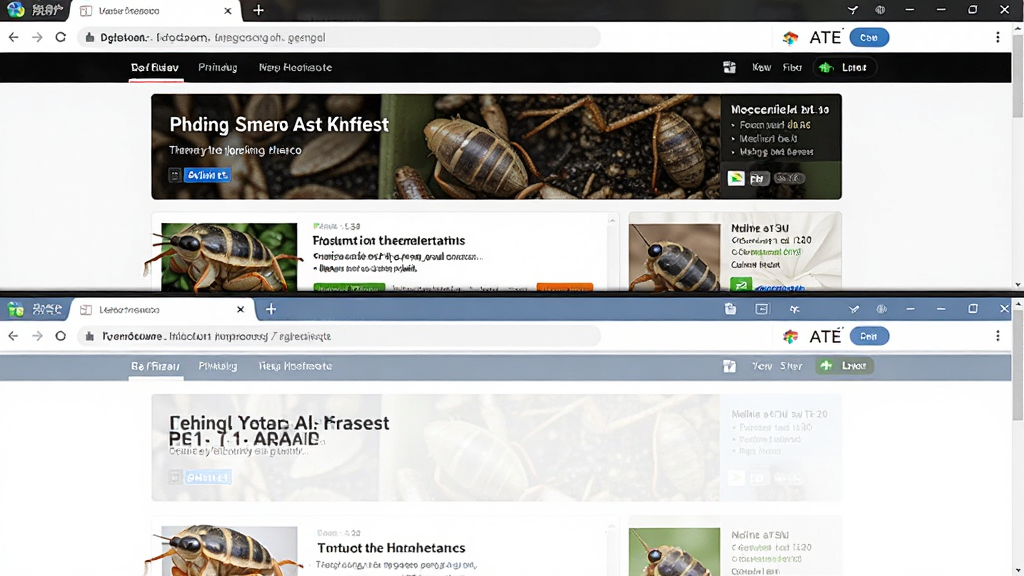Click the insect thumbnail in 'Frosumt ion' card
The image size is (1024, 576).
coord(229,257)
